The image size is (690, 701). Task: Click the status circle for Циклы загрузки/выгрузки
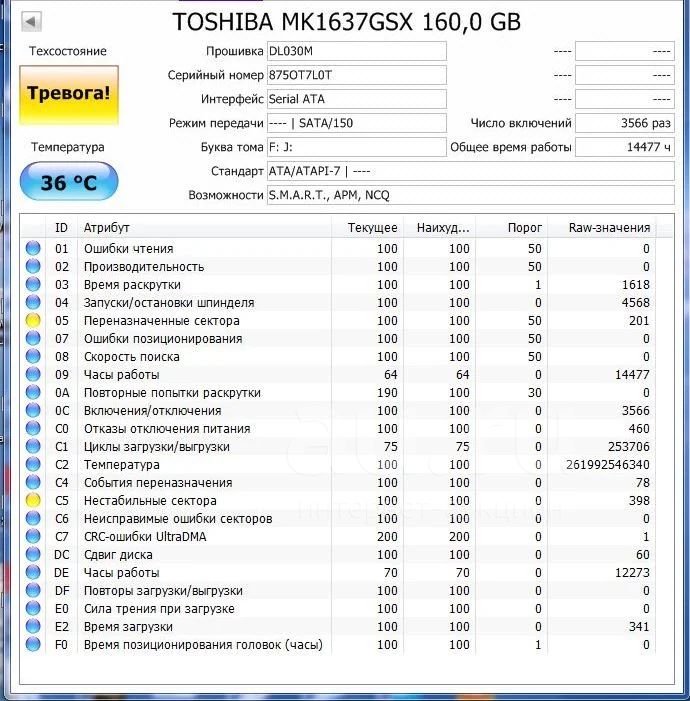[x=33, y=446]
